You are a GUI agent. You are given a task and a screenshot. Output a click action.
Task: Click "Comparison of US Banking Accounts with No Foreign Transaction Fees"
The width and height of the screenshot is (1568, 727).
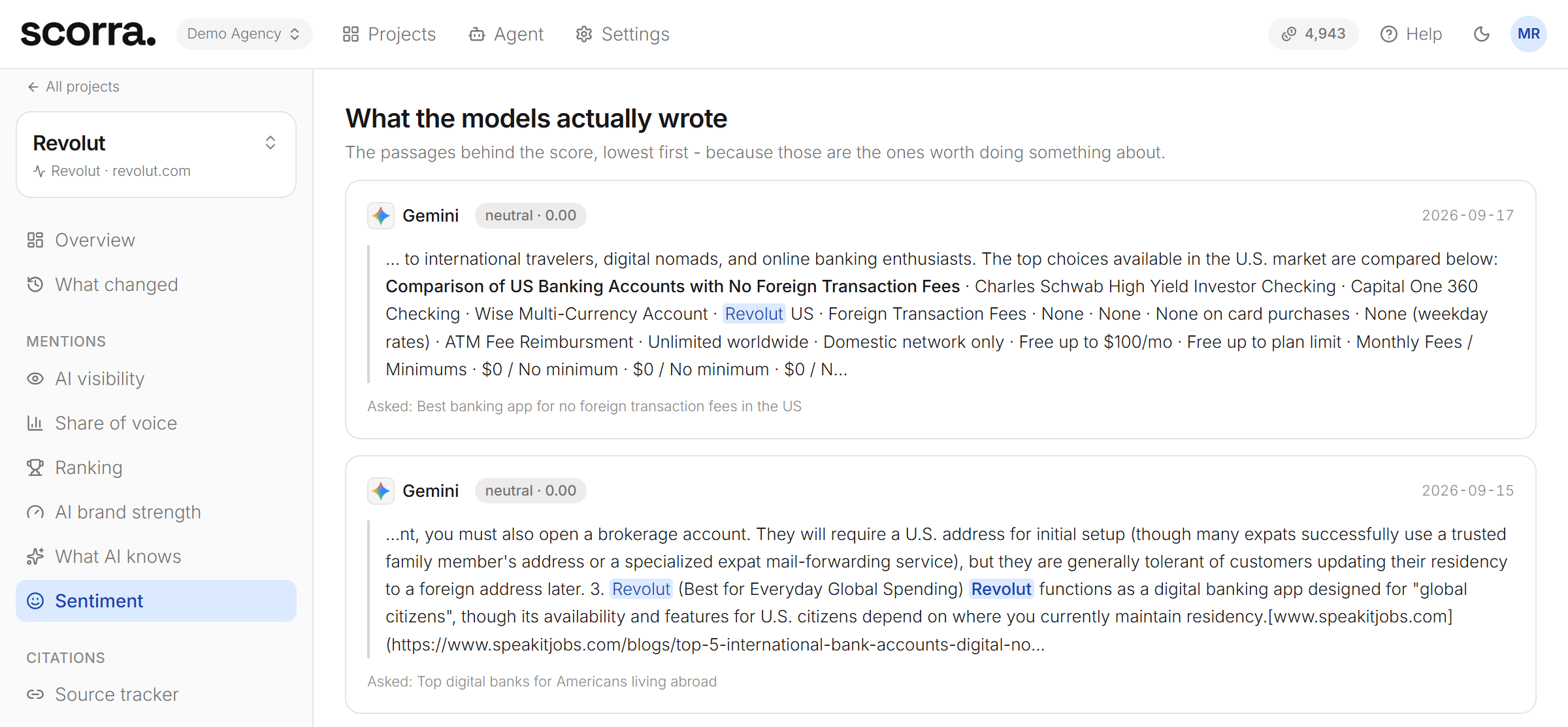tap(673, 286)
